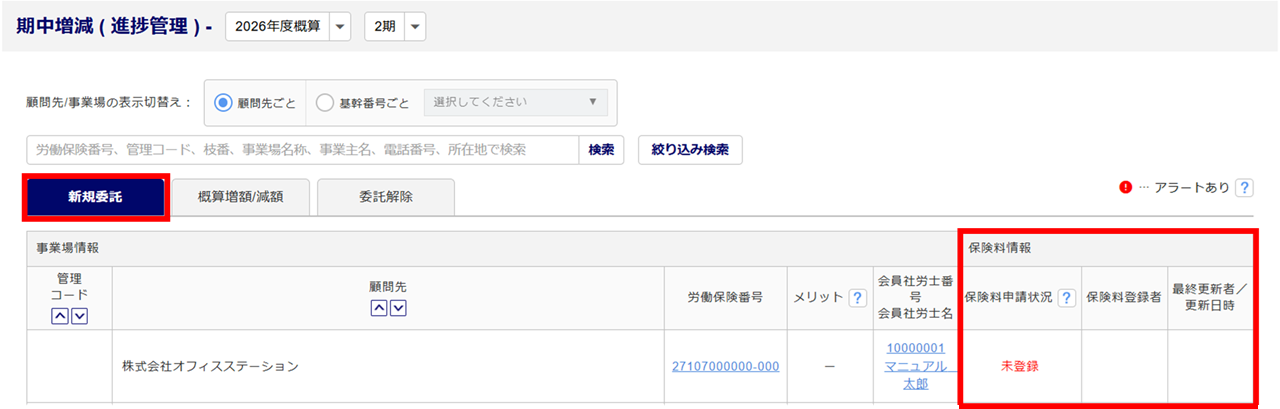This screenshot has width=1280, height=409.
Task: Click the red alert indicator icon
Action: pyautogui.click(x=1125, y=187)
